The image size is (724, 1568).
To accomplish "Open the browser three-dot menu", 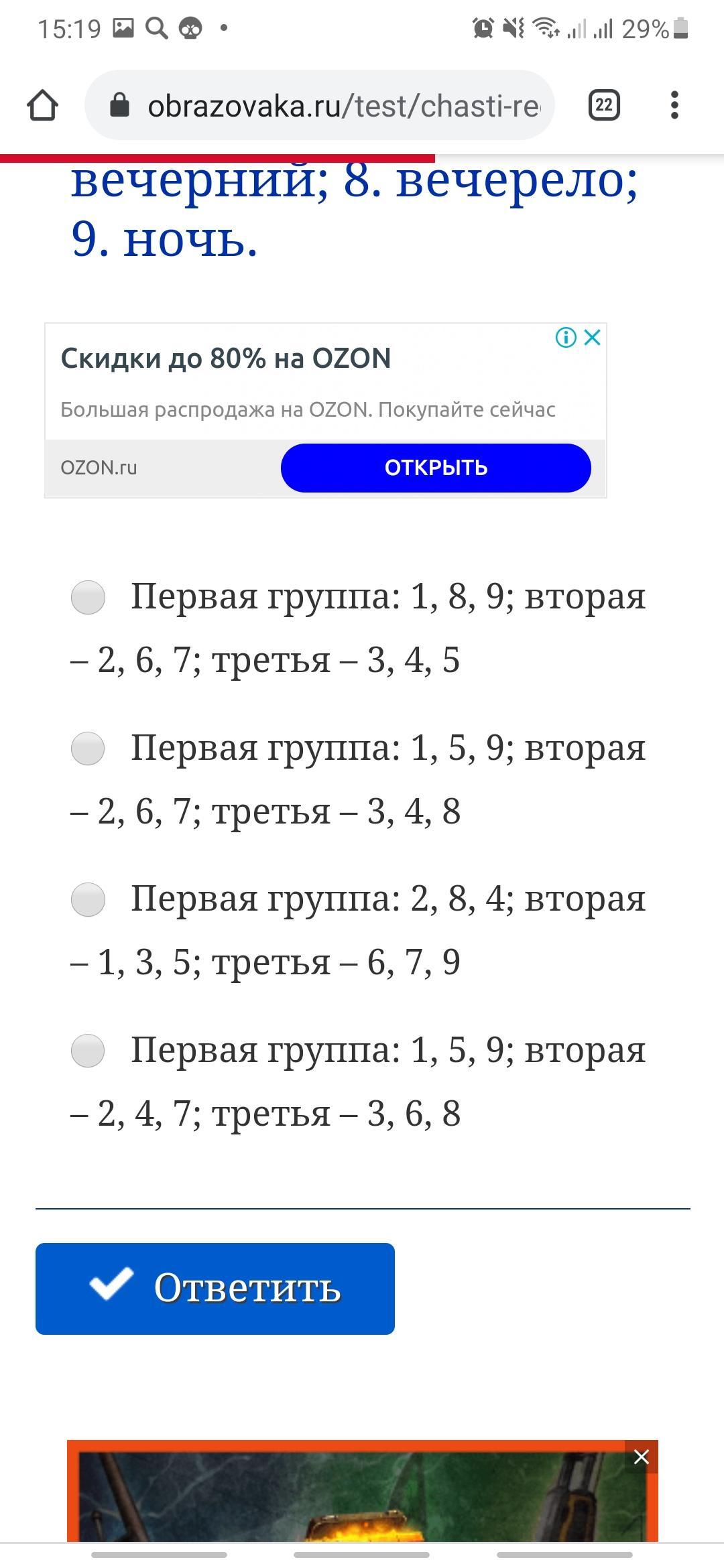I will [674, 105].
